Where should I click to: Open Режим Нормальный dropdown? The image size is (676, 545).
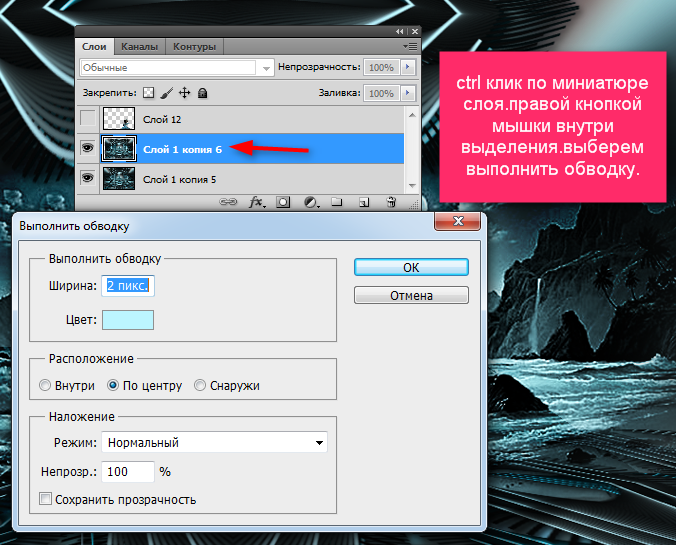click(x=214, y=442)
